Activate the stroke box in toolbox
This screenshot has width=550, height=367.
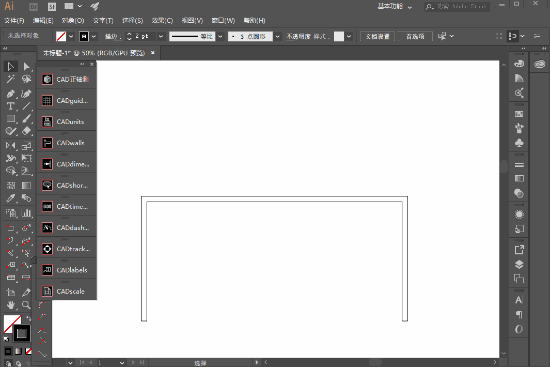click(x=22, y=333)
